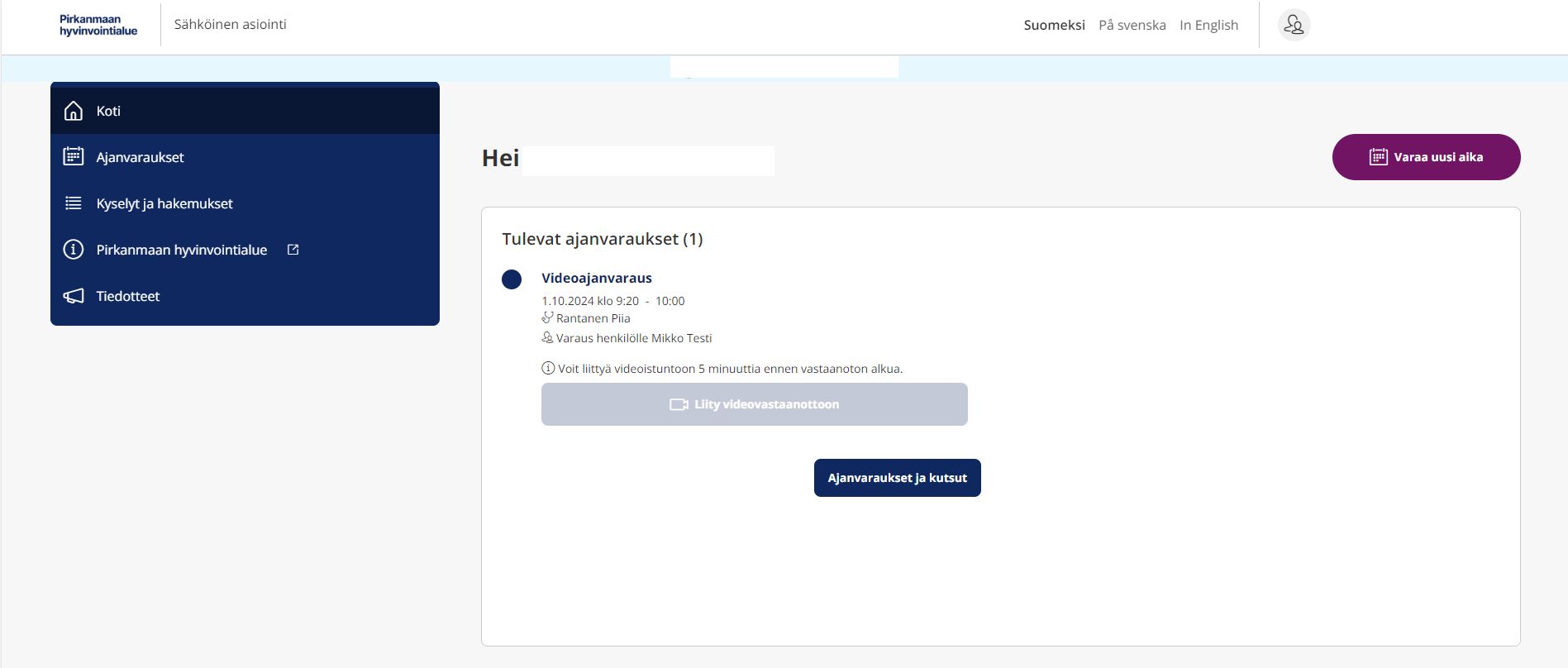
Task: Click the list icon beside Kyselyt ja hakemukset
Action: [74, 203]
